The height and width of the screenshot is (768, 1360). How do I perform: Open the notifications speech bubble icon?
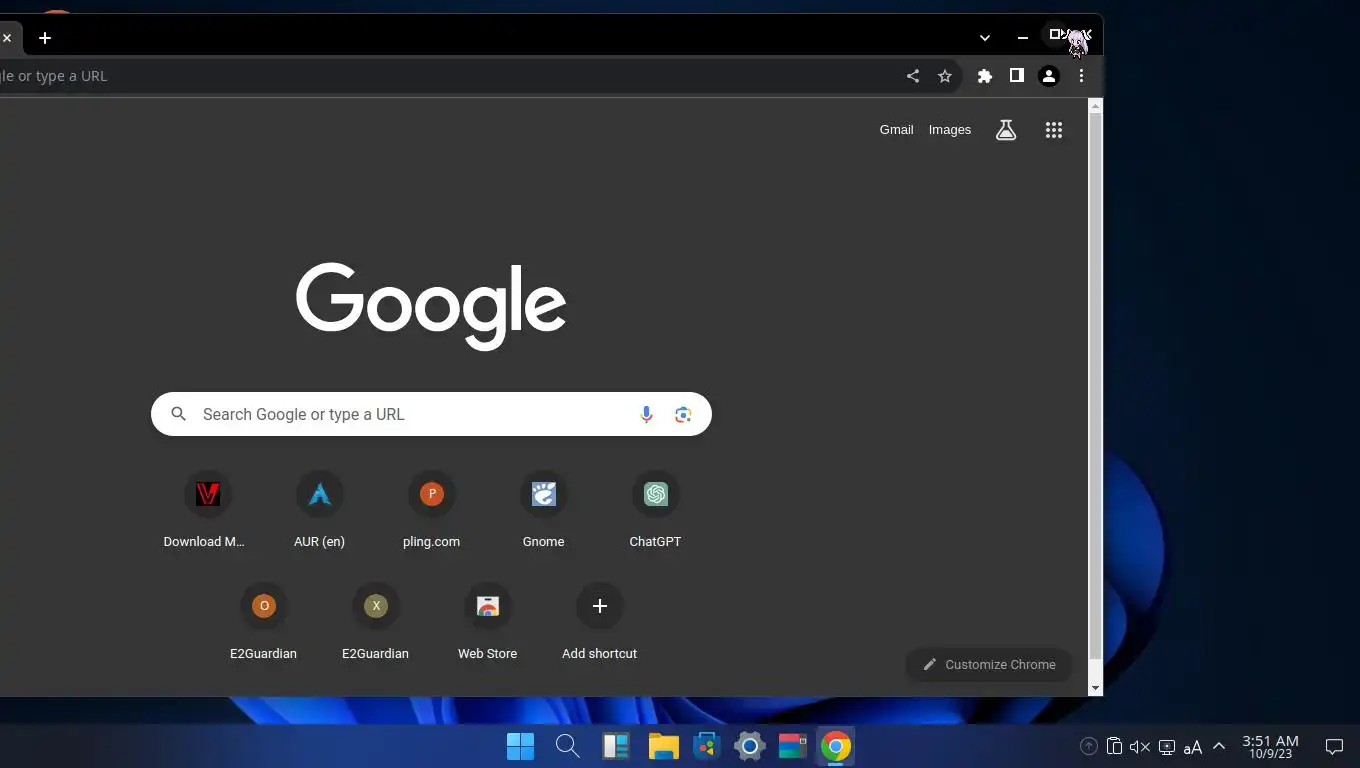tap(1334, 746)
